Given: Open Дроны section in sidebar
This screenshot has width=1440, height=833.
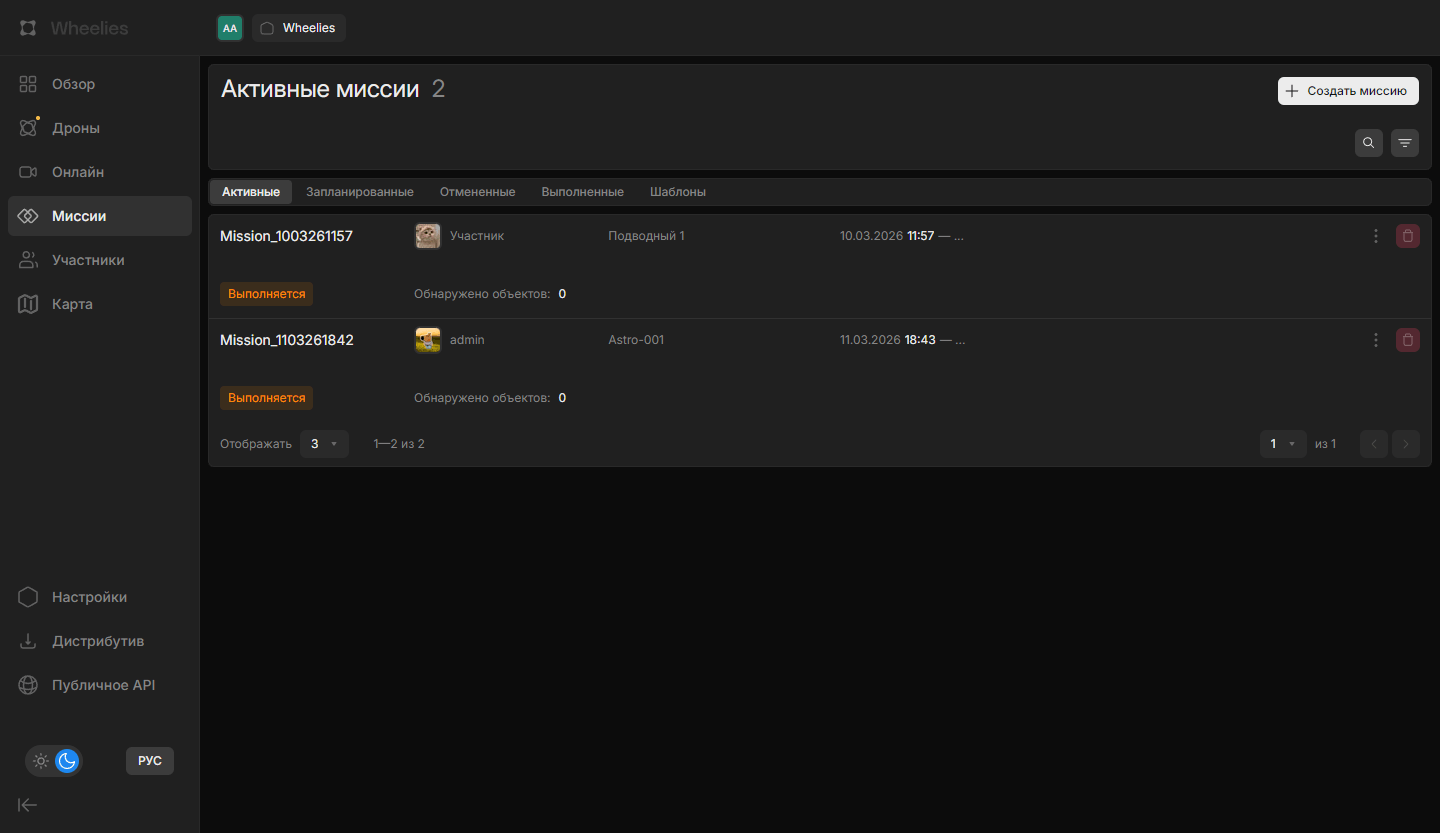Looking at the screenshot, I should (76, 128).
